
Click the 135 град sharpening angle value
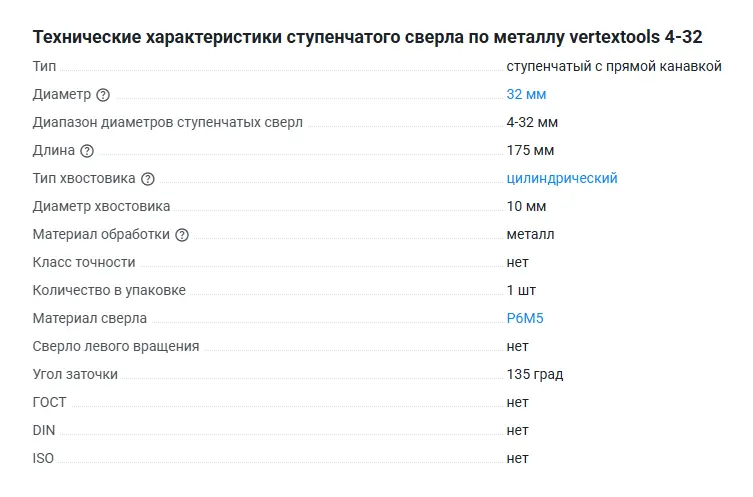(x=535, y=374)
